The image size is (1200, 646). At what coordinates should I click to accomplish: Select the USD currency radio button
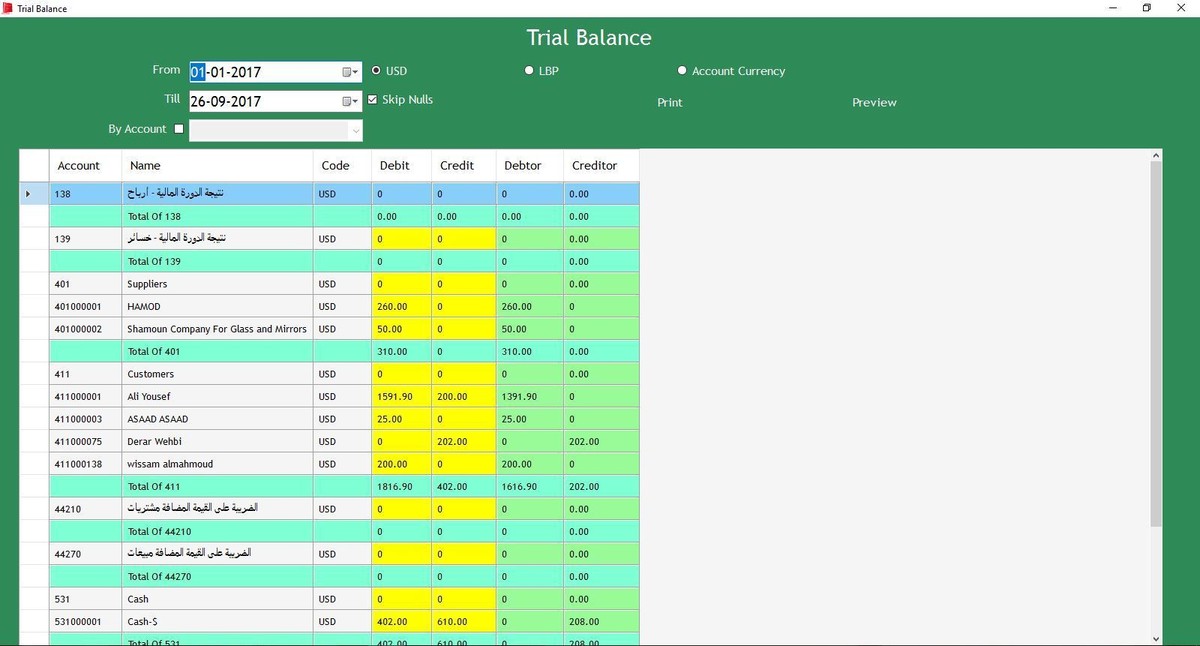pos(376,71)
